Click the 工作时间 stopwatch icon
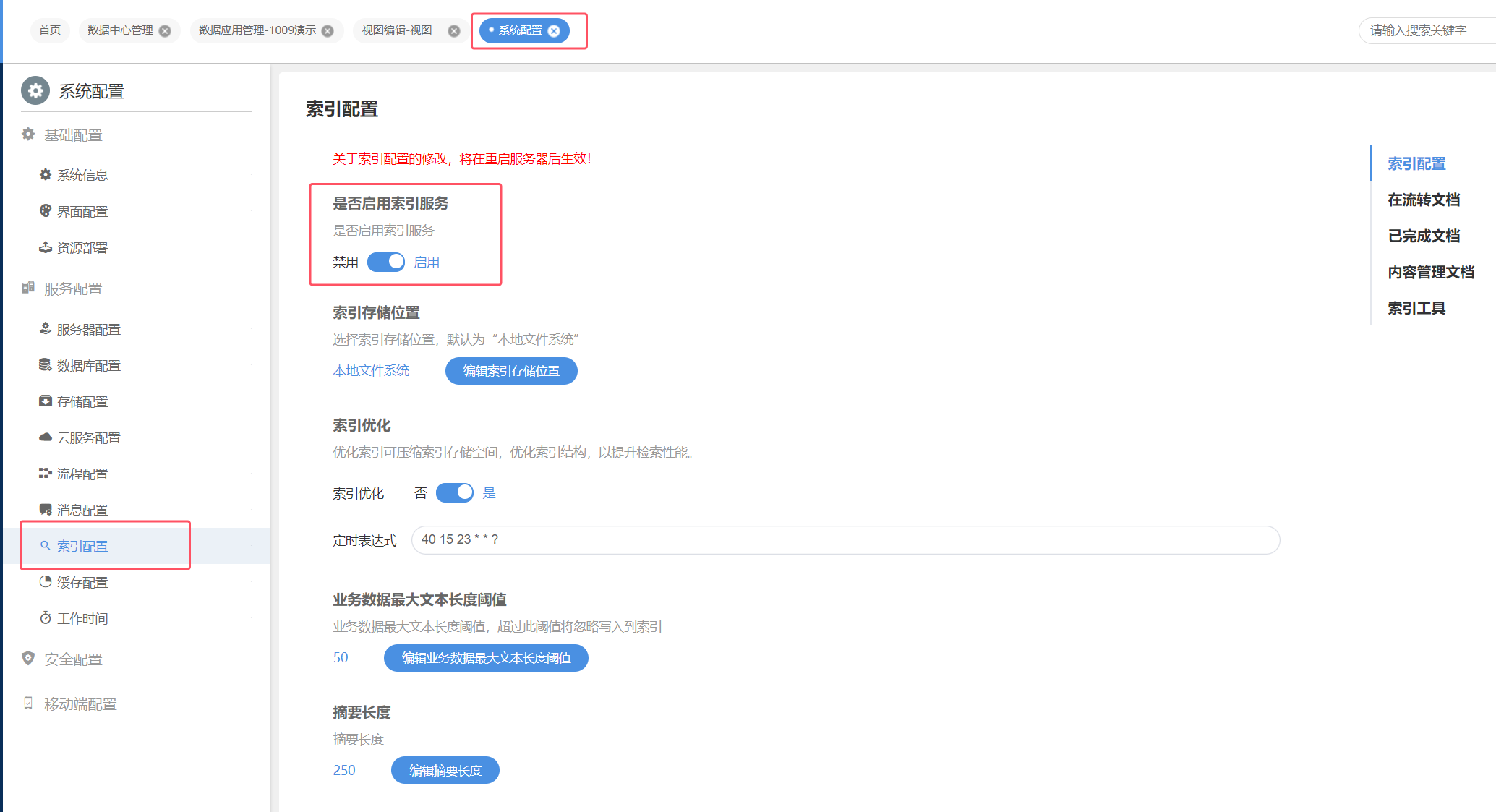Screen dimensions: 1496x812 click(x=46, y=617)
